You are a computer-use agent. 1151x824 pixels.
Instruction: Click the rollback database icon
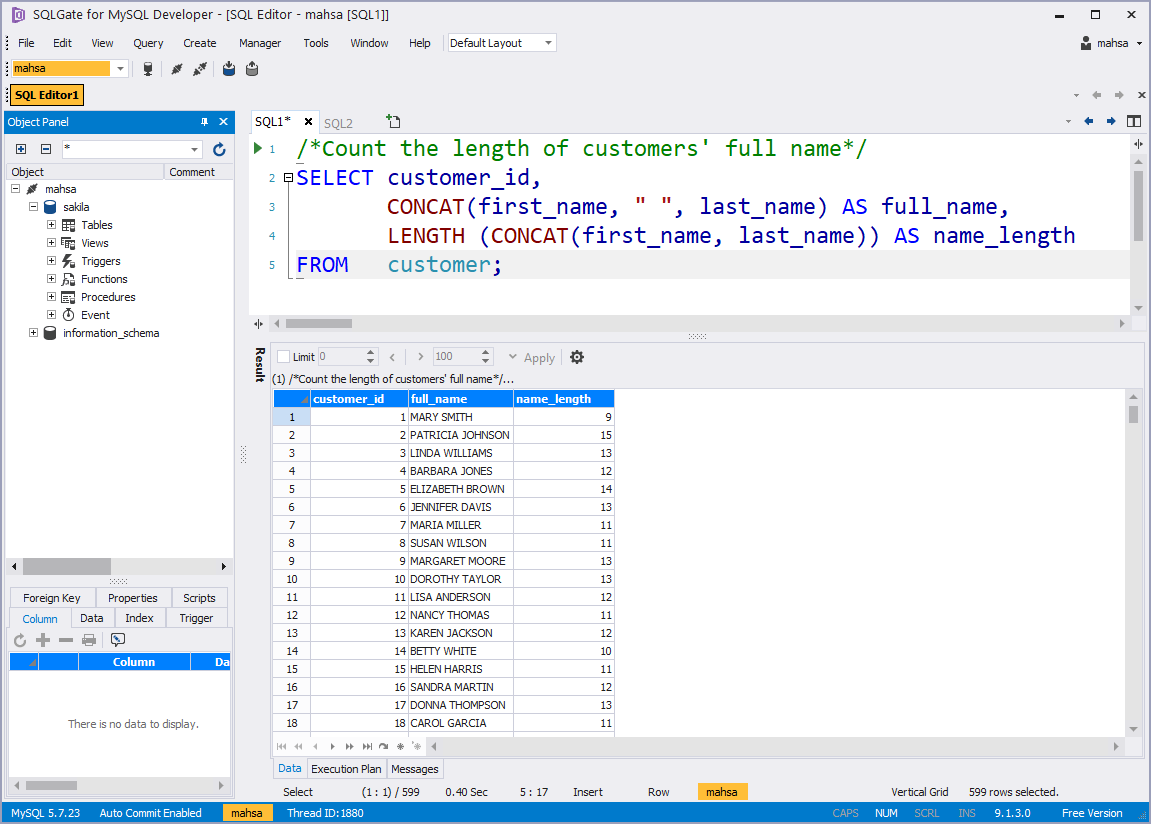point(252,69)
